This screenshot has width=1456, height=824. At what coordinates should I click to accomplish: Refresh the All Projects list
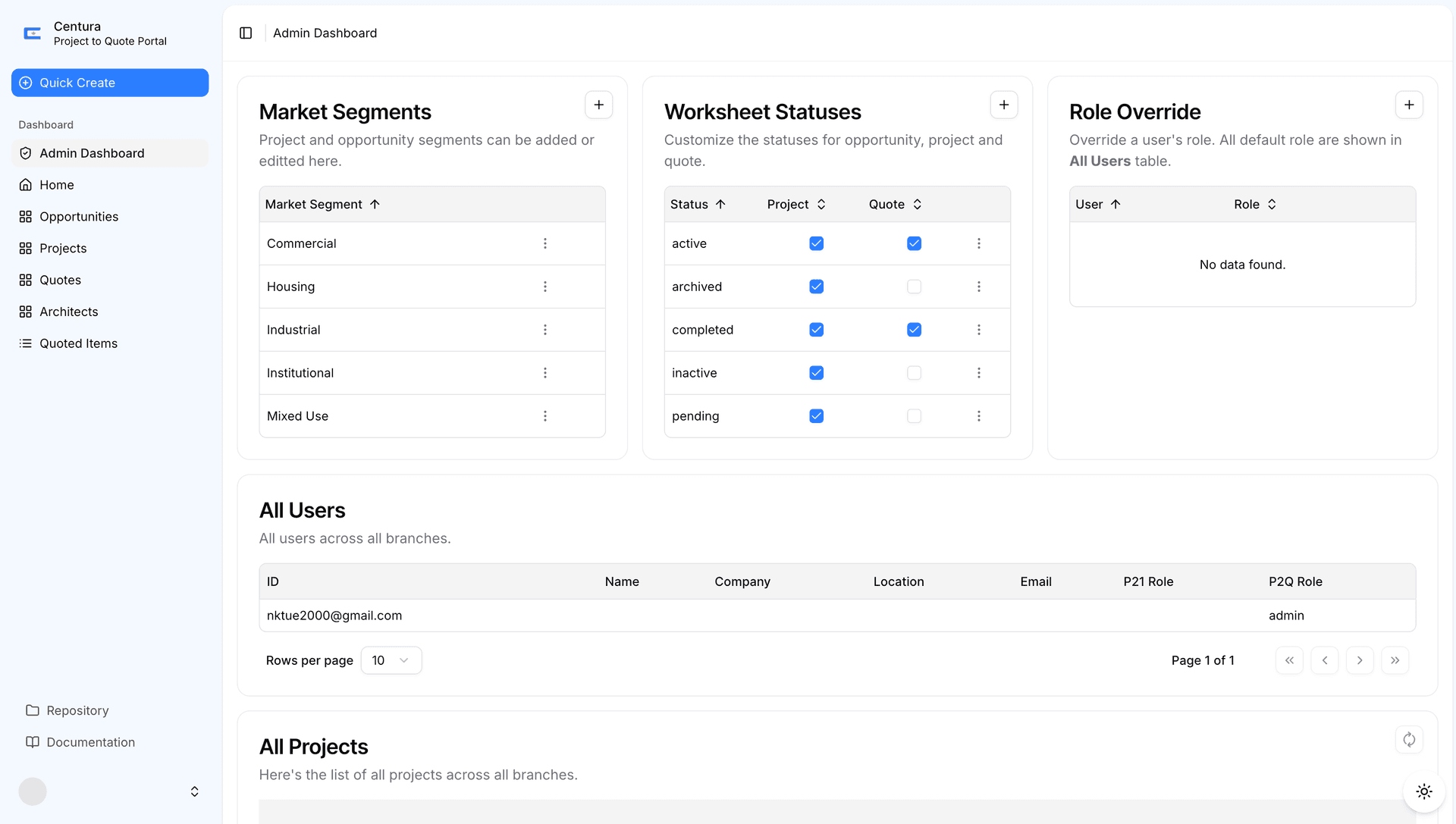point(1409,739)
